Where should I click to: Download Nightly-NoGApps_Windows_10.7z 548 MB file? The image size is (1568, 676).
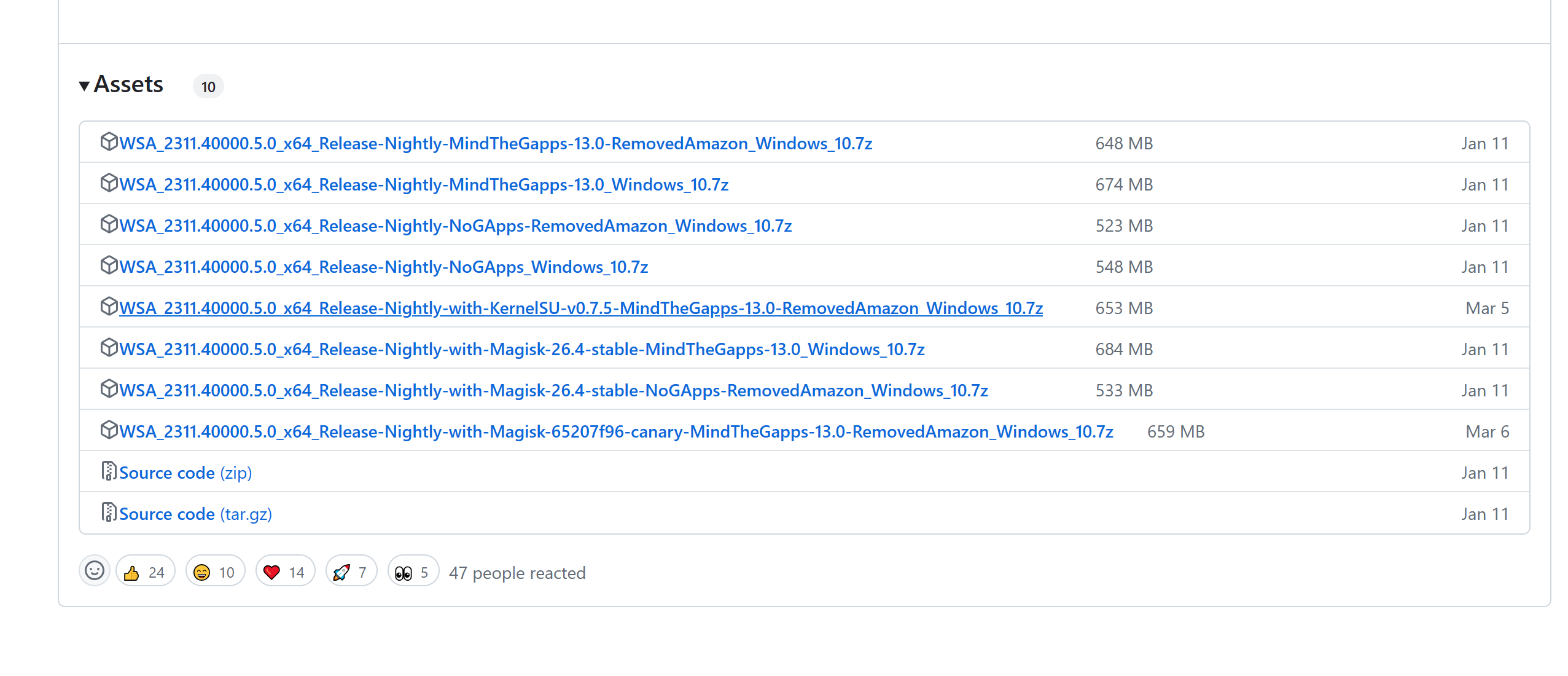click(x=383, y=267)
